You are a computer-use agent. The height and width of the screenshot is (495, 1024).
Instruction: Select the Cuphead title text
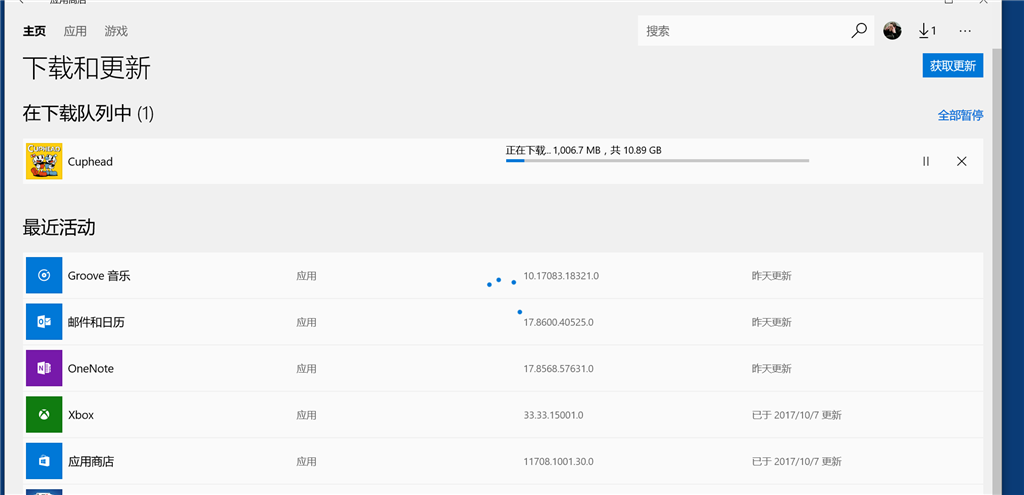point(90,162)
